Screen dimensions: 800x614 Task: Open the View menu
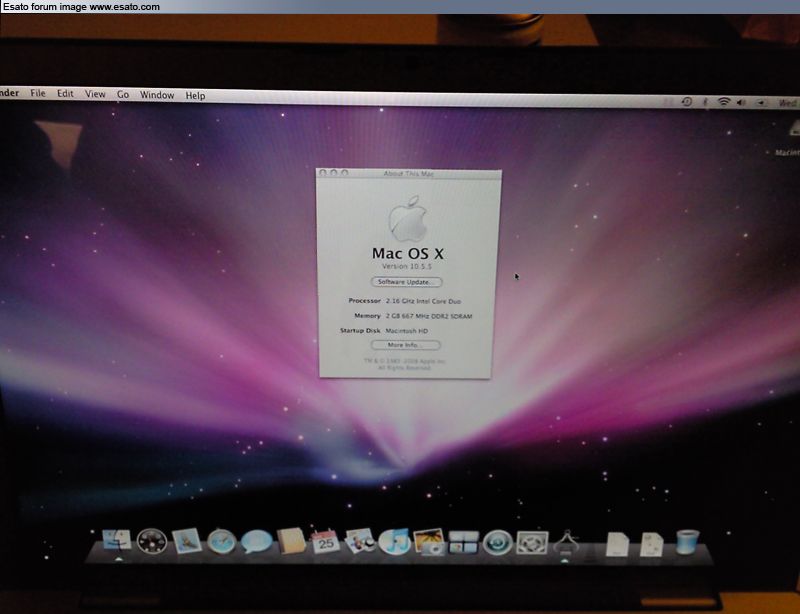[95, 94]
